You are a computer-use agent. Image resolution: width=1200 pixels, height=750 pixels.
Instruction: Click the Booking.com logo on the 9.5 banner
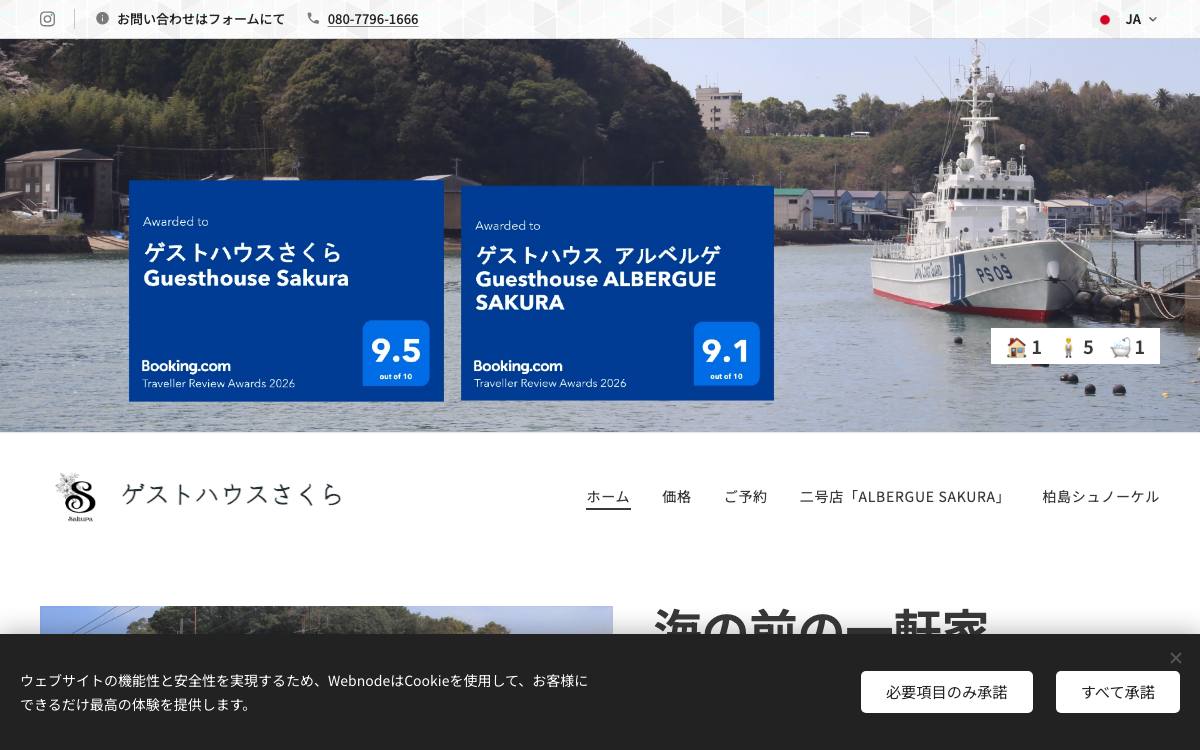(x=187, y=366)
